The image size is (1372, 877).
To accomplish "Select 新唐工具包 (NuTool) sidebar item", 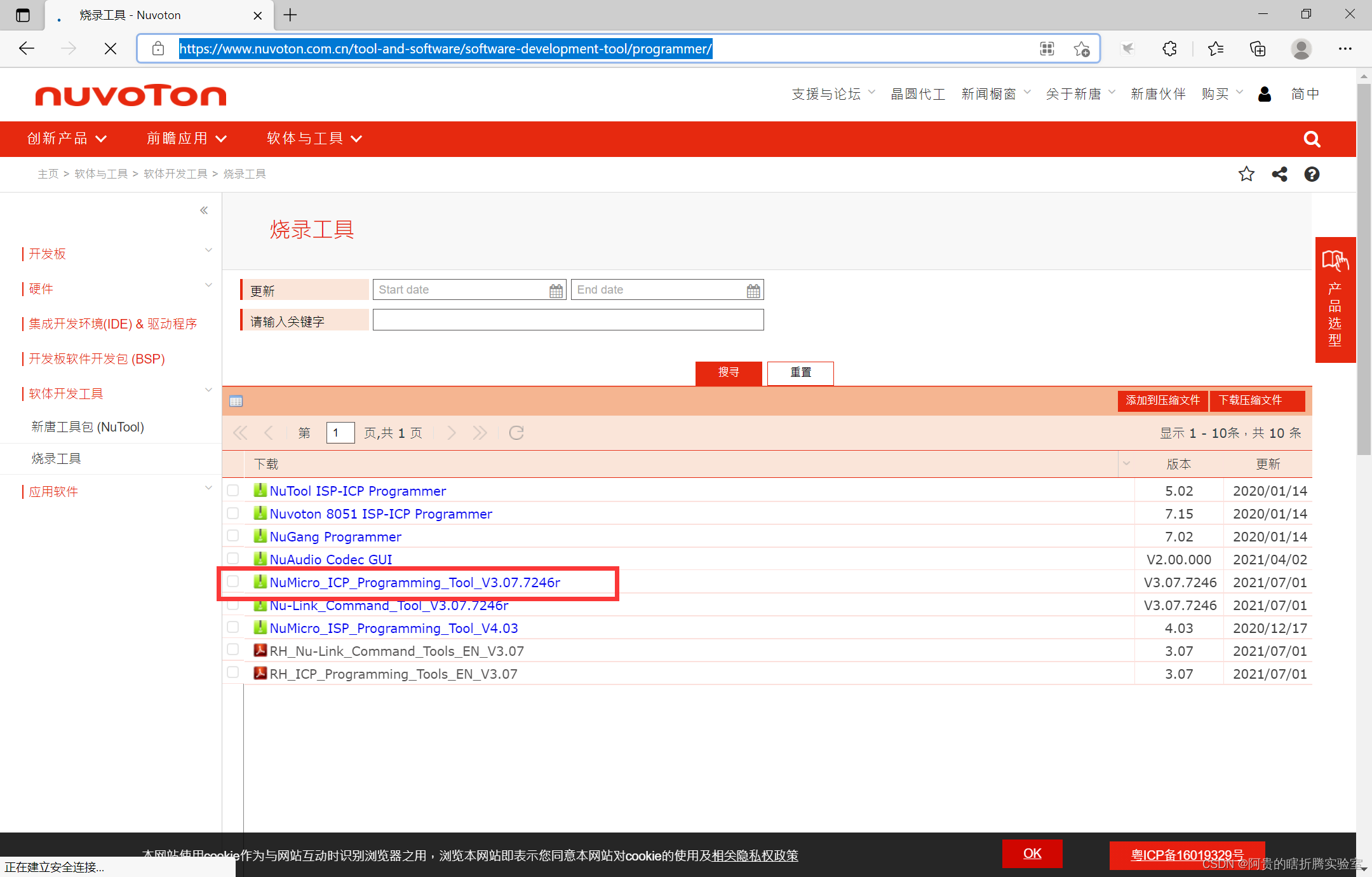I will click(88, 426).
